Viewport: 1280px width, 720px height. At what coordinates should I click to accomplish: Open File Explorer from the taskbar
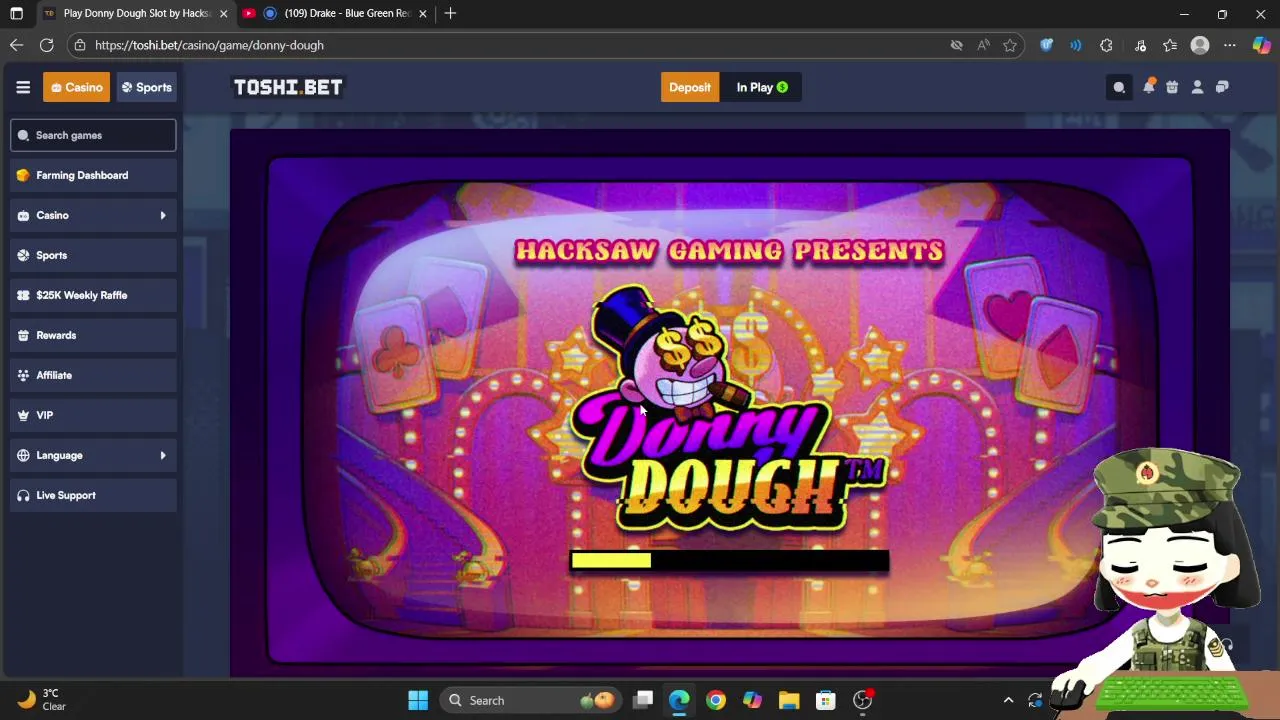click(789, 700)
